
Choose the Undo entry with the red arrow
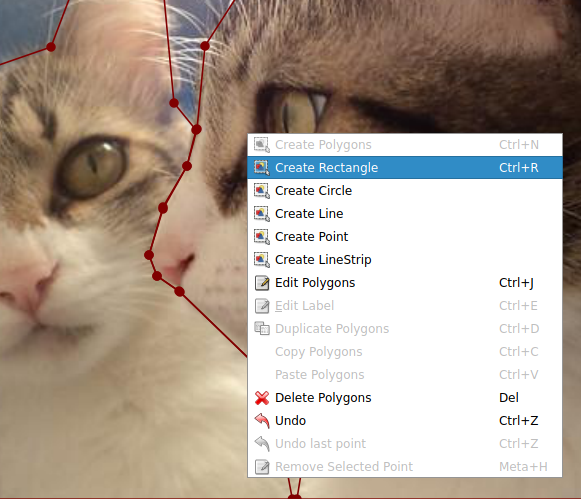tap(405, 420)
